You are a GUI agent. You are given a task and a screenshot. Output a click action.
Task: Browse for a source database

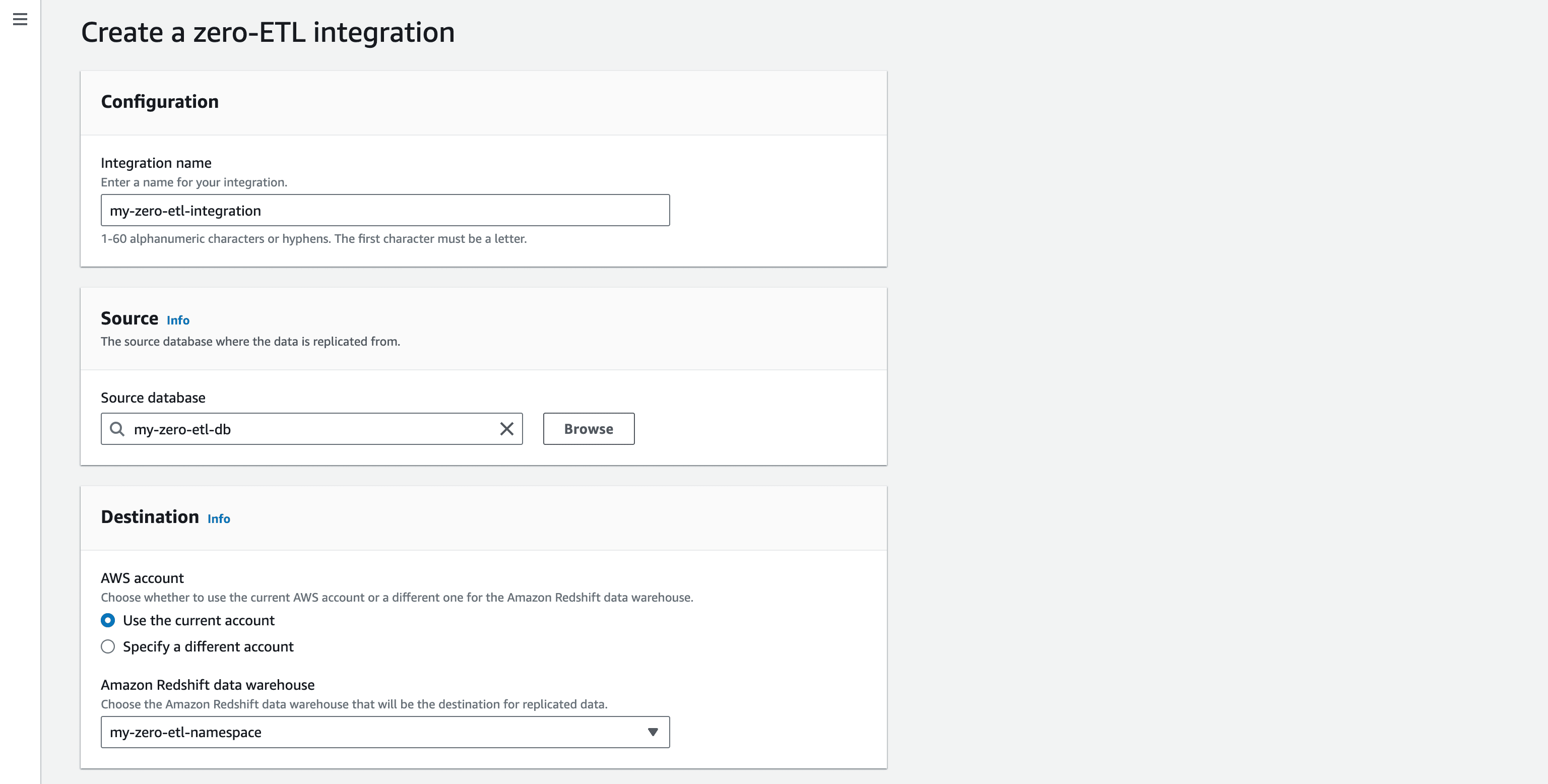pyautogui.click(x=589, y=429)
